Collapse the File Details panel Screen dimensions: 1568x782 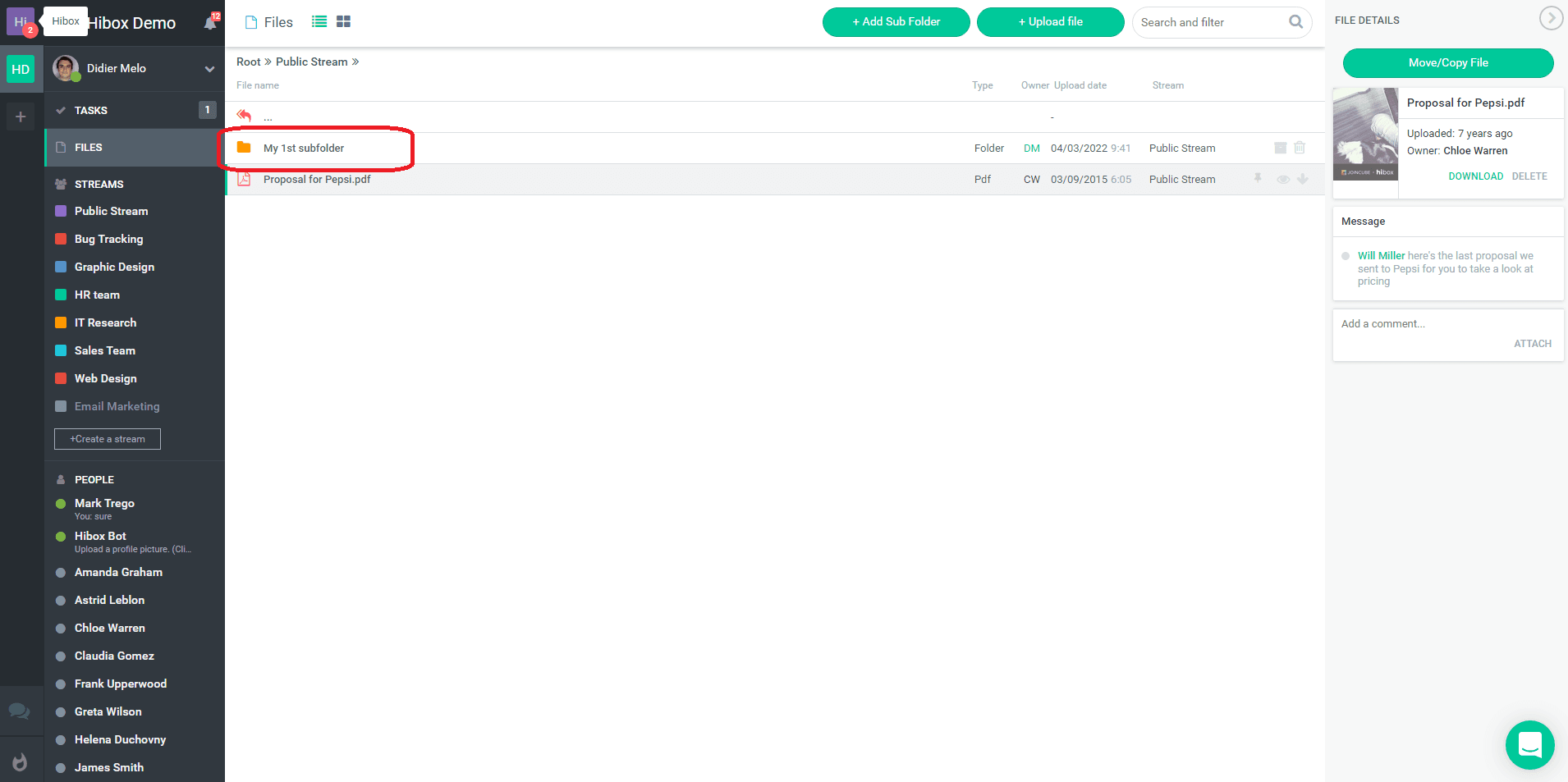tap(1550, 18)
